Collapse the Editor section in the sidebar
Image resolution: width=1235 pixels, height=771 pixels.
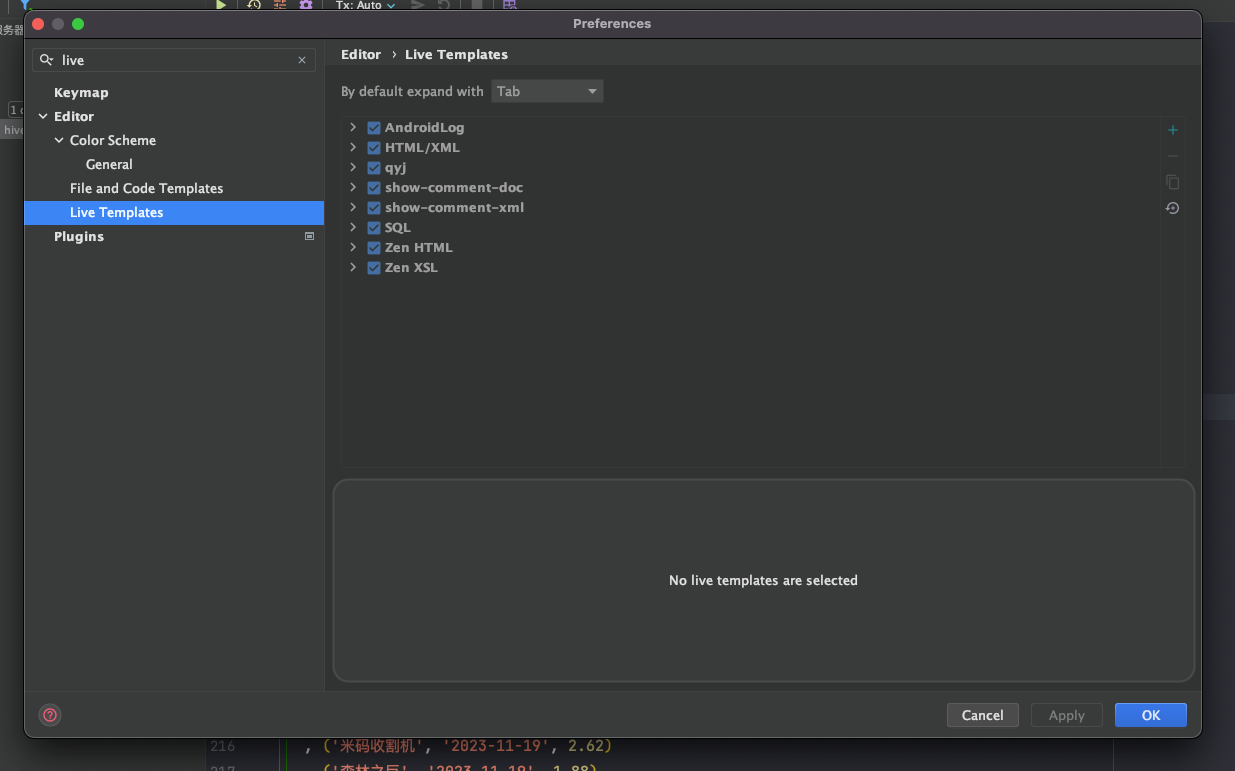(x=43, y=117)
